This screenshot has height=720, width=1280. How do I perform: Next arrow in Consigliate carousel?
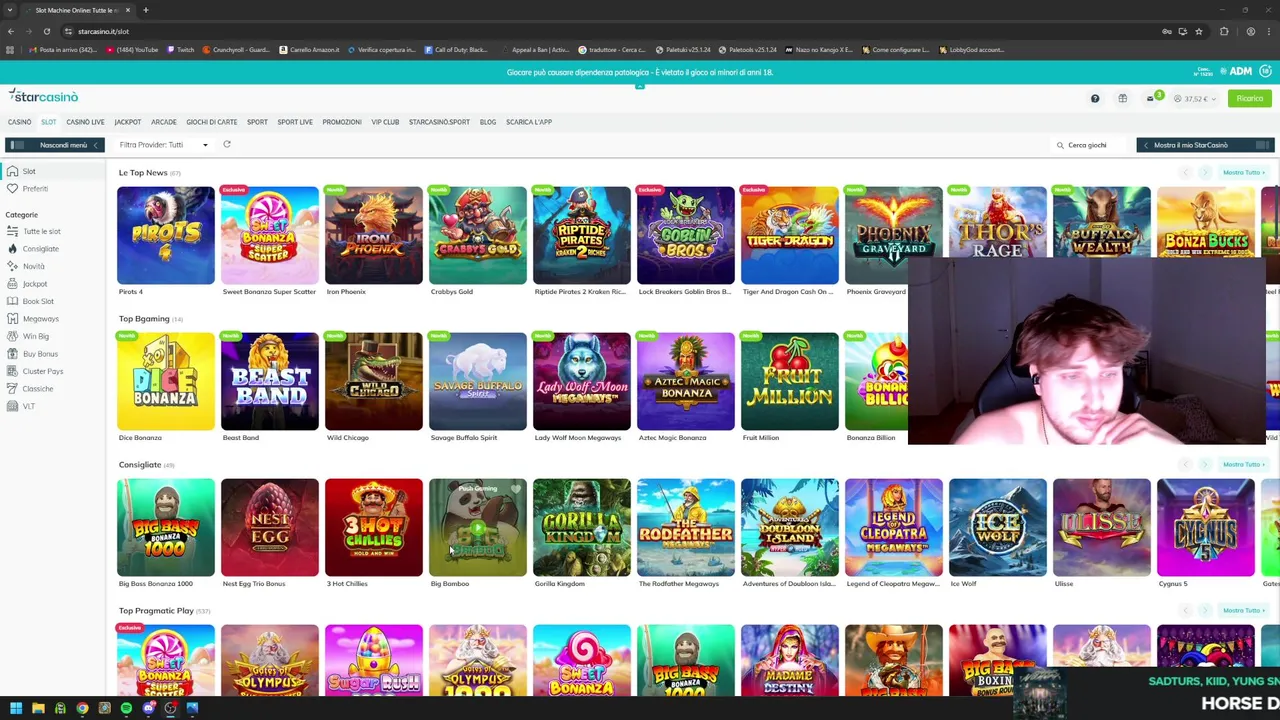[1205, 465]
